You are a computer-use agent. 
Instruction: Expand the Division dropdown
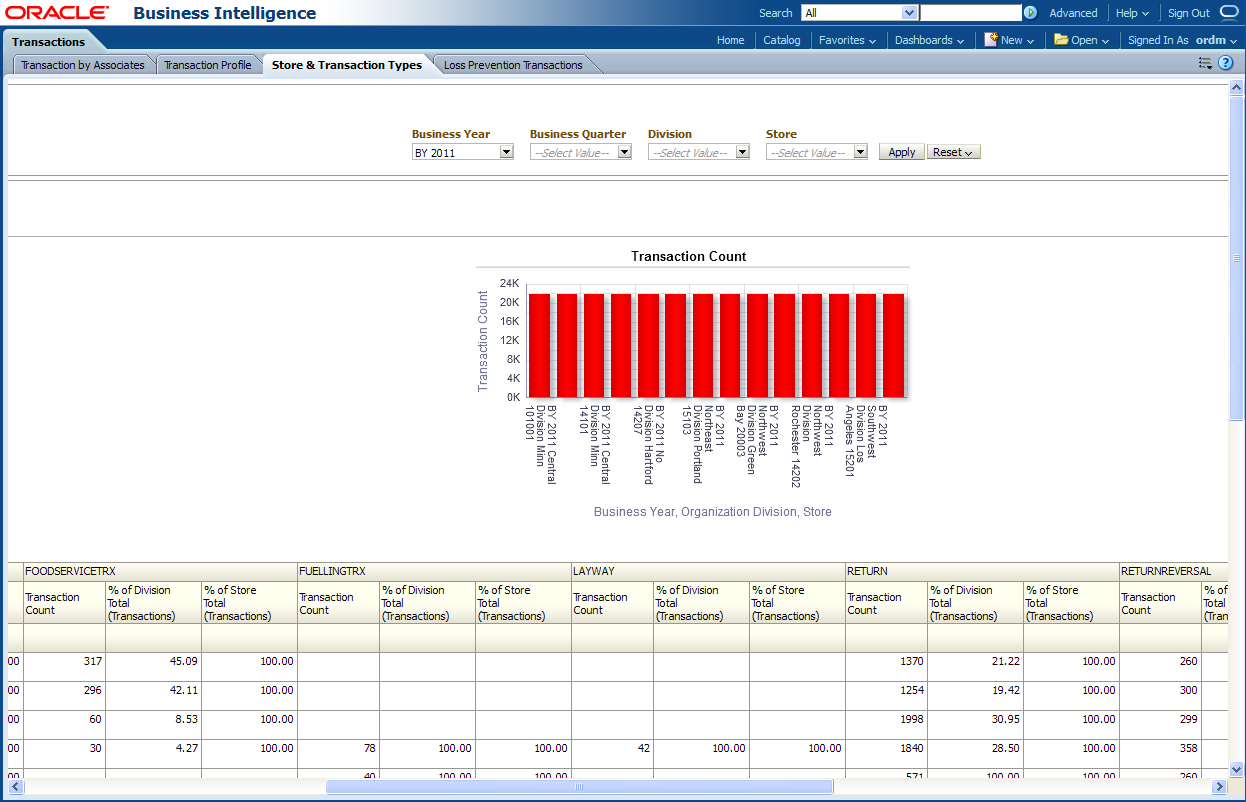pos(742,152)
